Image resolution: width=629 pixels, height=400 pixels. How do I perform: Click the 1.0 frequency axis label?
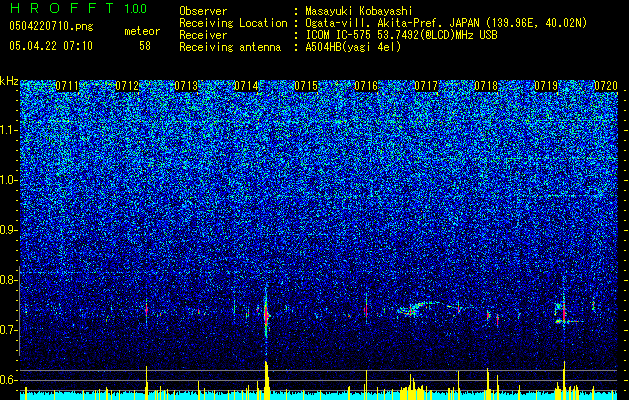coord(8,180)
